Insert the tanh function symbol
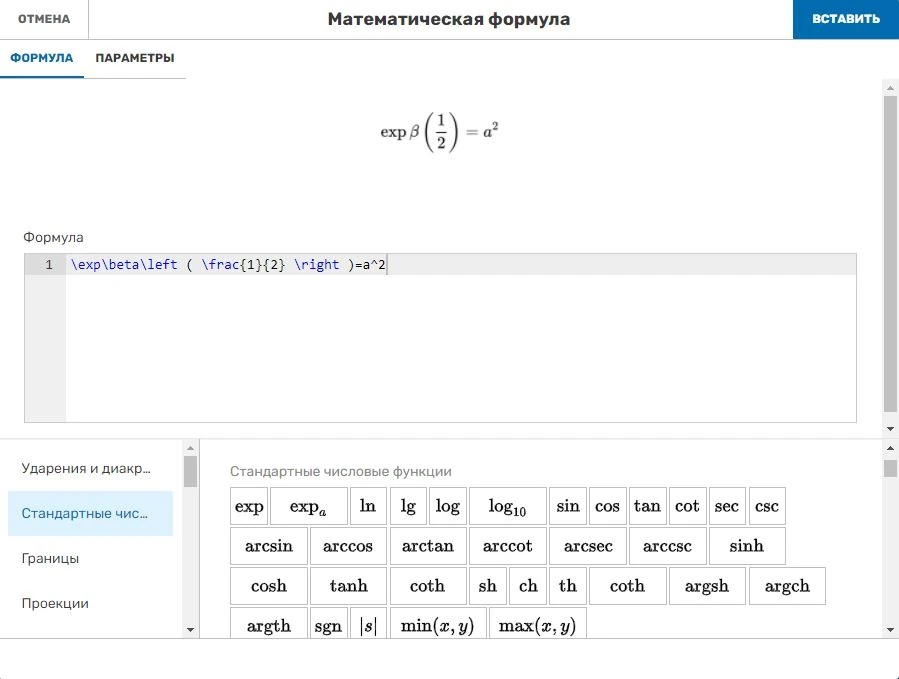This screenshot has height=679, width=899. tap(349, 586)
